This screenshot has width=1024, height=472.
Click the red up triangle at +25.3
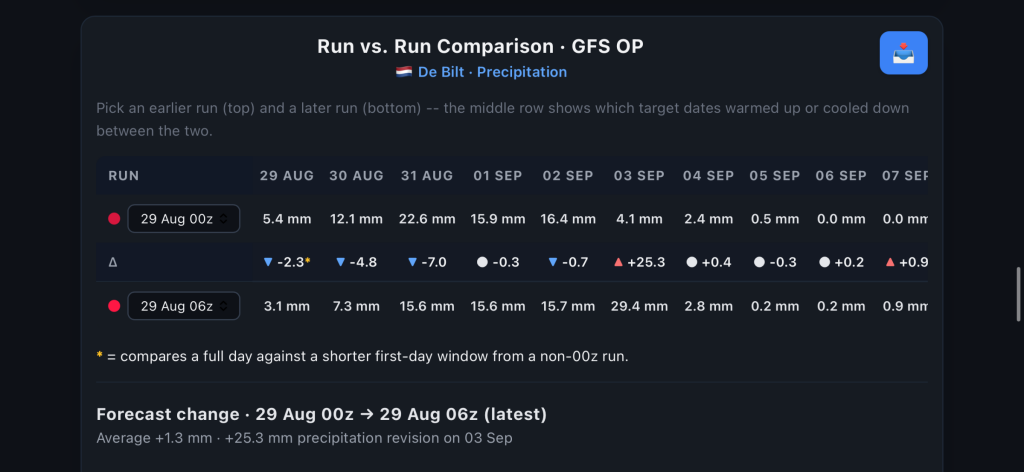click(618, 262)
